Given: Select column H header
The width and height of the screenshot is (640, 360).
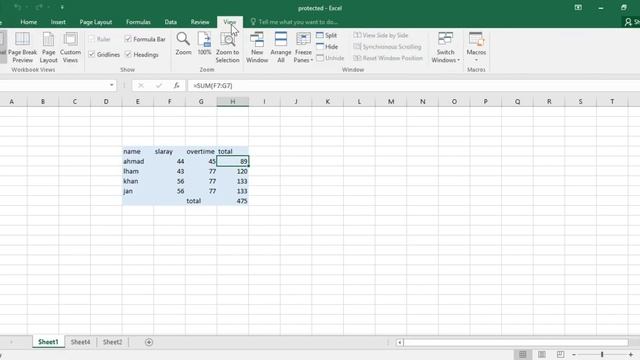Looking at the screenshot, I should coord(233,102).
